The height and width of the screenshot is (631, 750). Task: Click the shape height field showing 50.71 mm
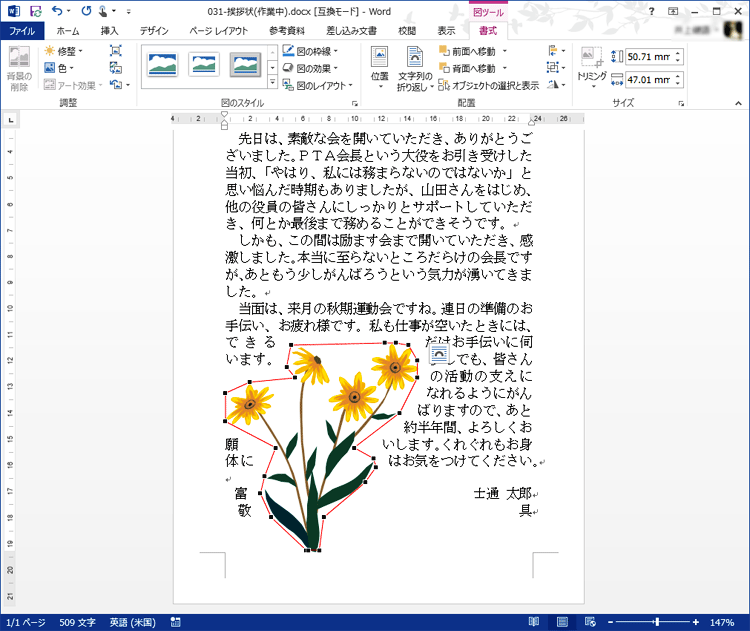pos(649,57)
